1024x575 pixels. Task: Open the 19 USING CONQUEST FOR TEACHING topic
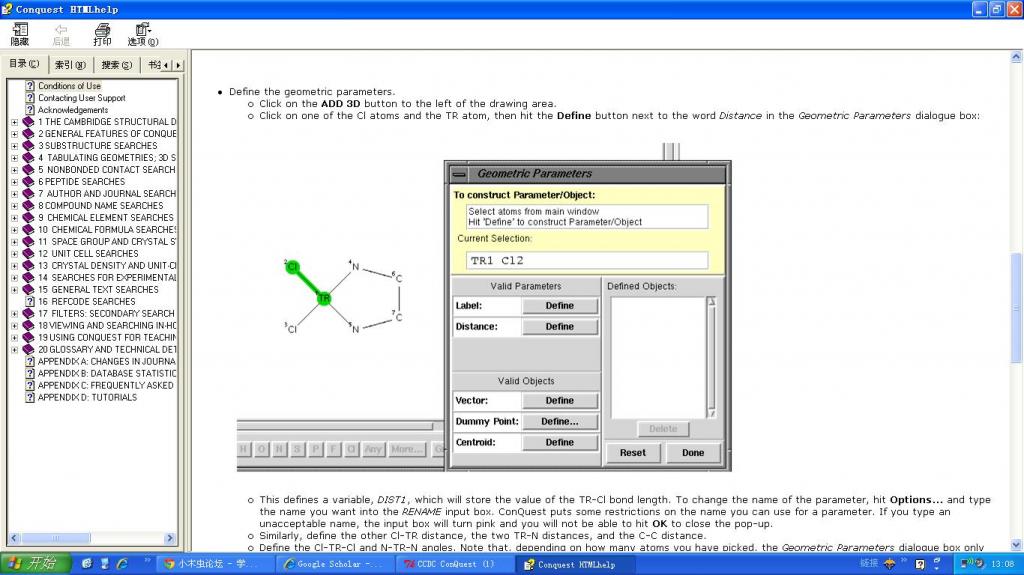(x=107, y=337)
